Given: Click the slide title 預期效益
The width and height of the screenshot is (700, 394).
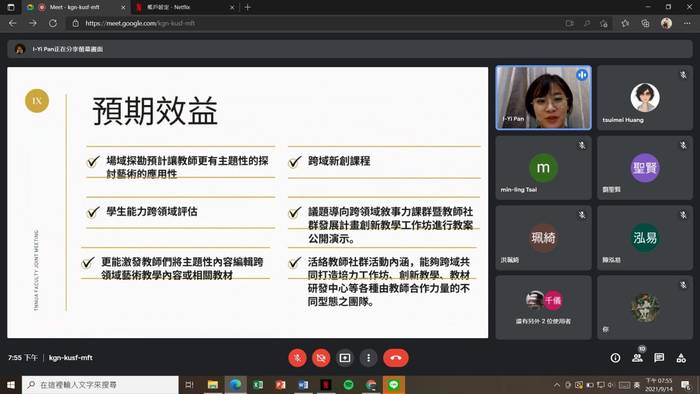Looking at the screenshot, I should pos(155,111).
